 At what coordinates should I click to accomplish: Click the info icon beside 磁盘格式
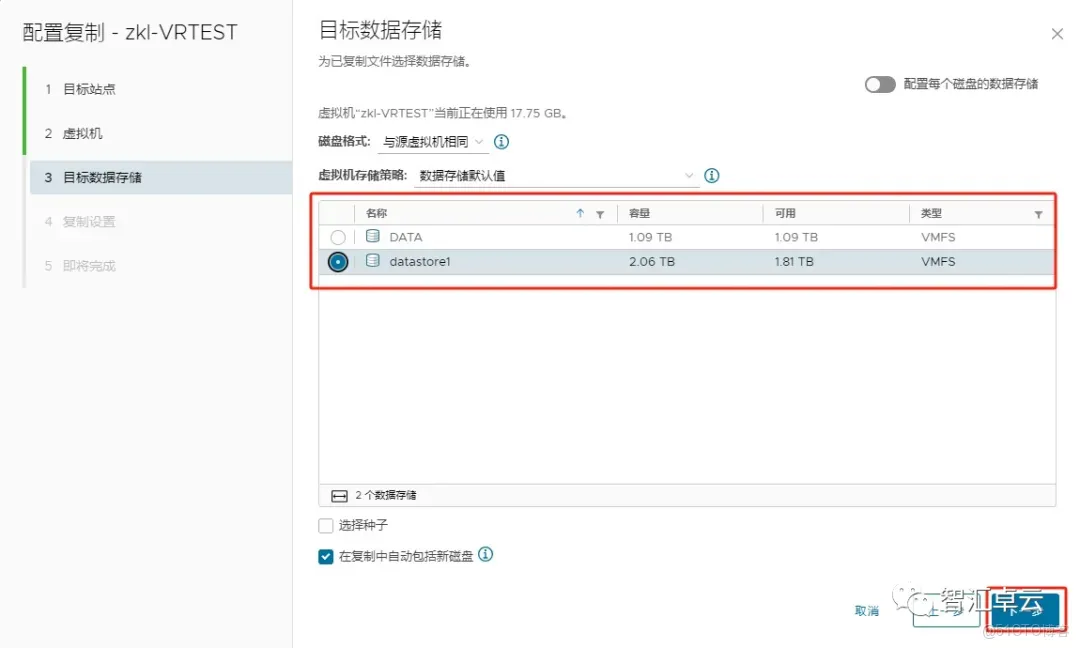point(501,142)
